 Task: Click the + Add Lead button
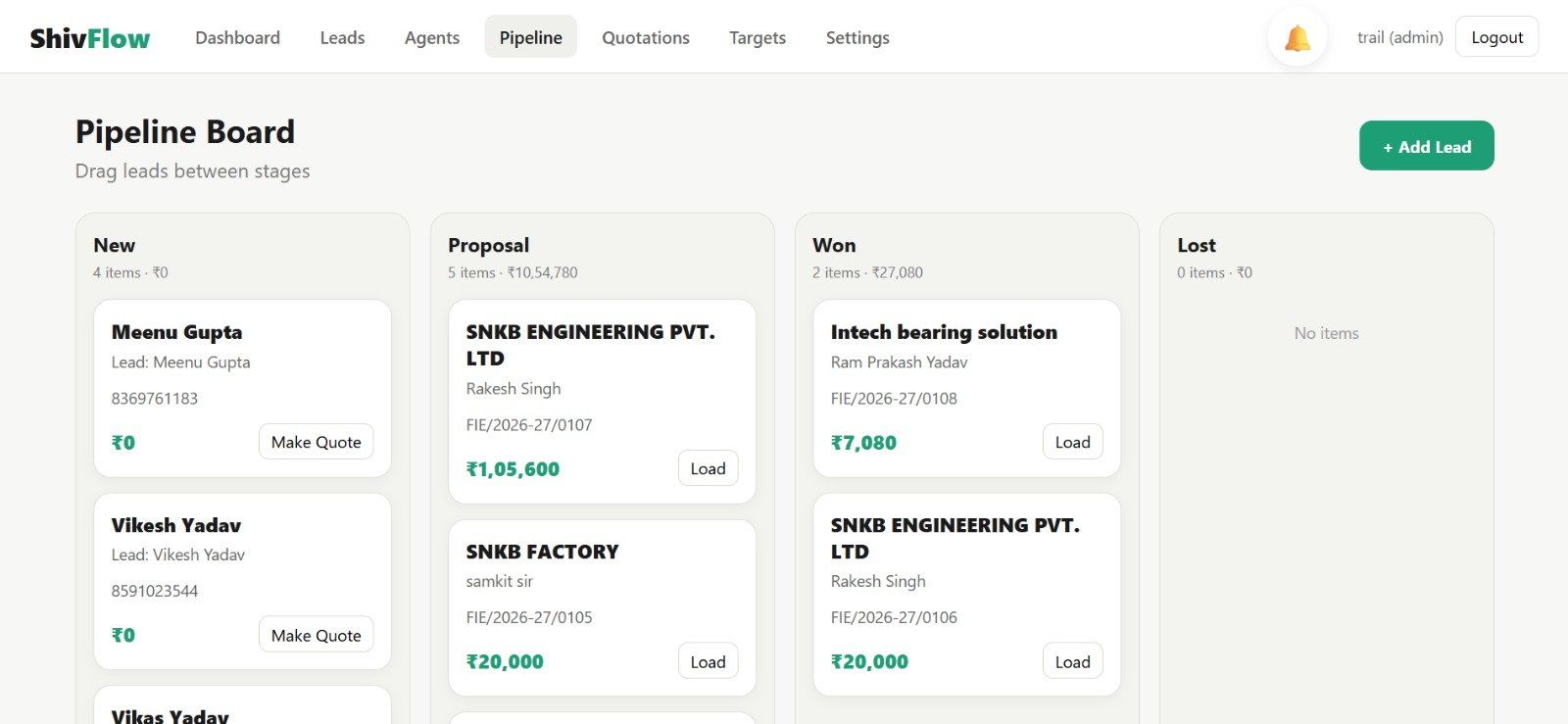(x=1426, y=146)
